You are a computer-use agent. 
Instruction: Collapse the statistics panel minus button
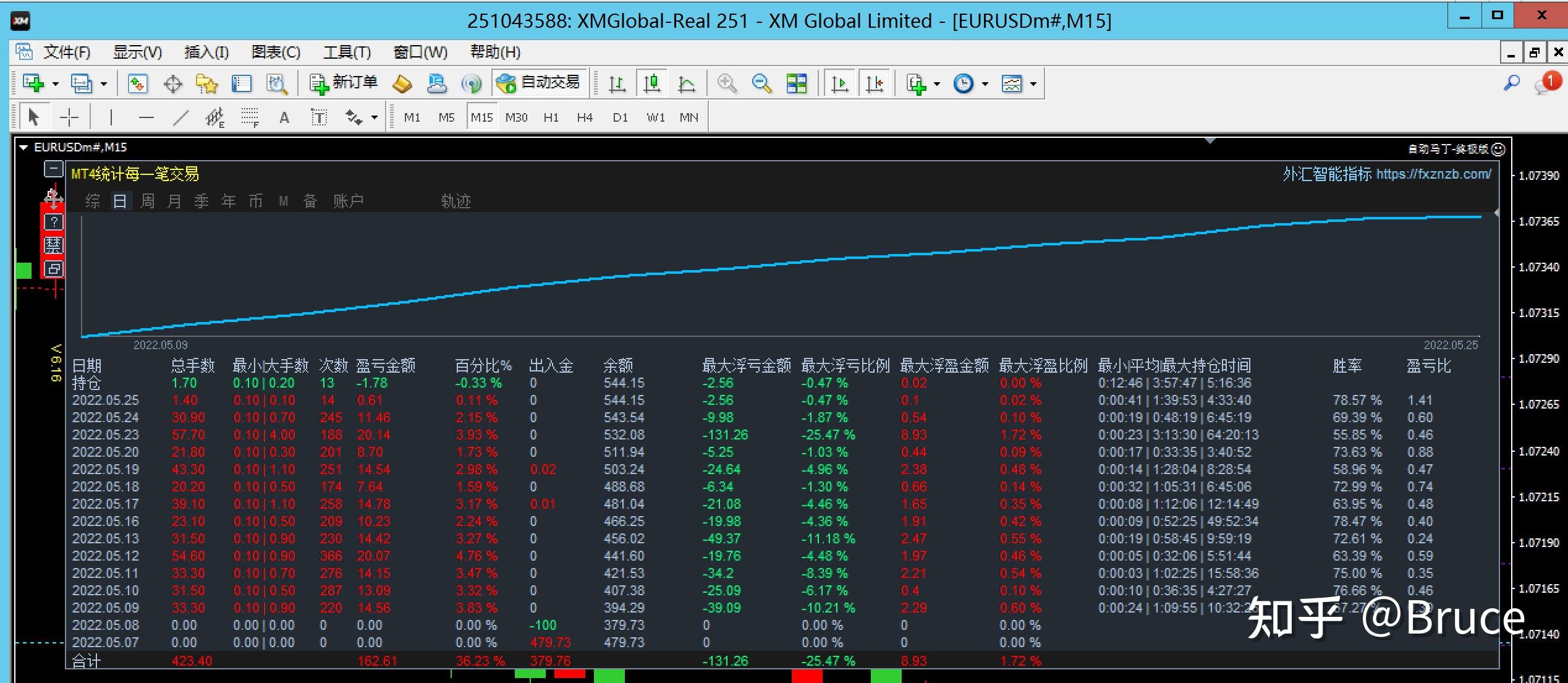54,168
